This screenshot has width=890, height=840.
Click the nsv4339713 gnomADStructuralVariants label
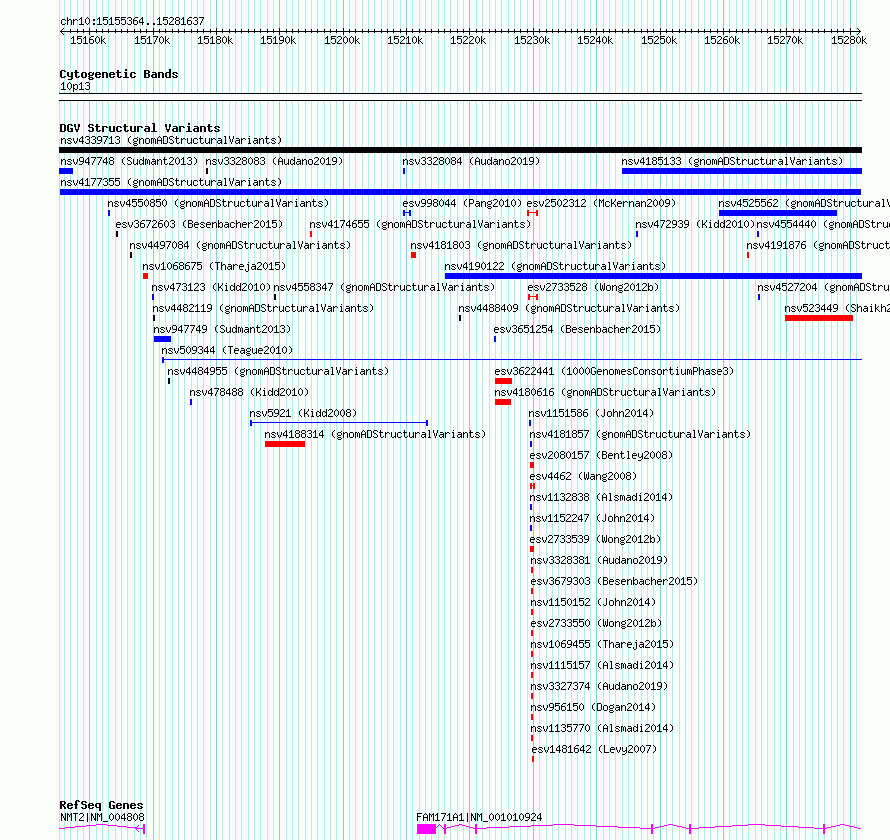click(x=171, y=140)
